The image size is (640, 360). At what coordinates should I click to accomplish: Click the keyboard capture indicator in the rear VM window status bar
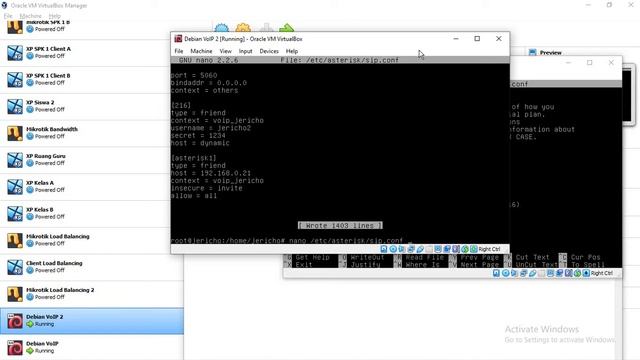pyautogui.click(x=586, y=273)
